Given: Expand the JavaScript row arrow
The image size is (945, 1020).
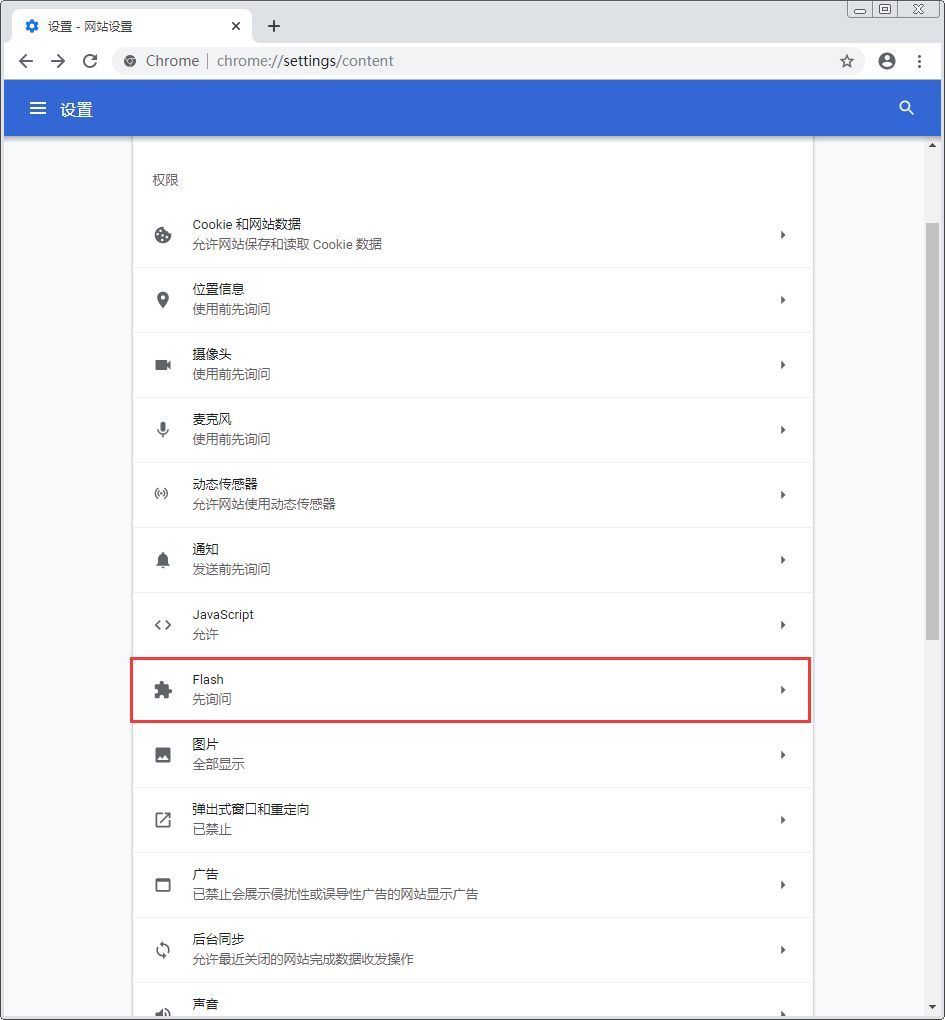Looking at the screenshot, I should click(782, 625).
